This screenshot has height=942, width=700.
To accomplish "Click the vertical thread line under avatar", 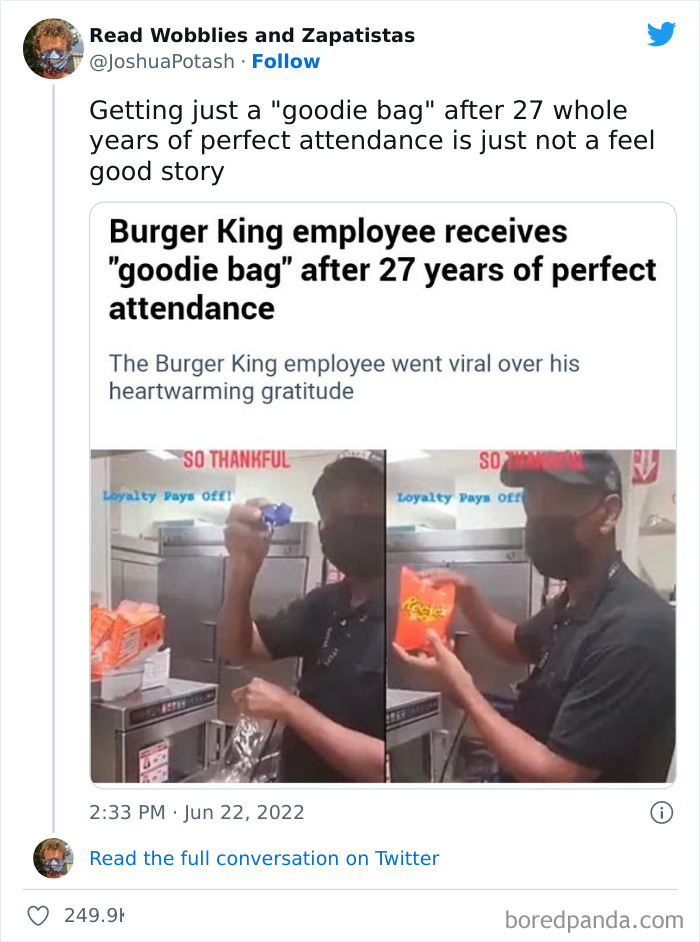I will click(x=53, y=458).
